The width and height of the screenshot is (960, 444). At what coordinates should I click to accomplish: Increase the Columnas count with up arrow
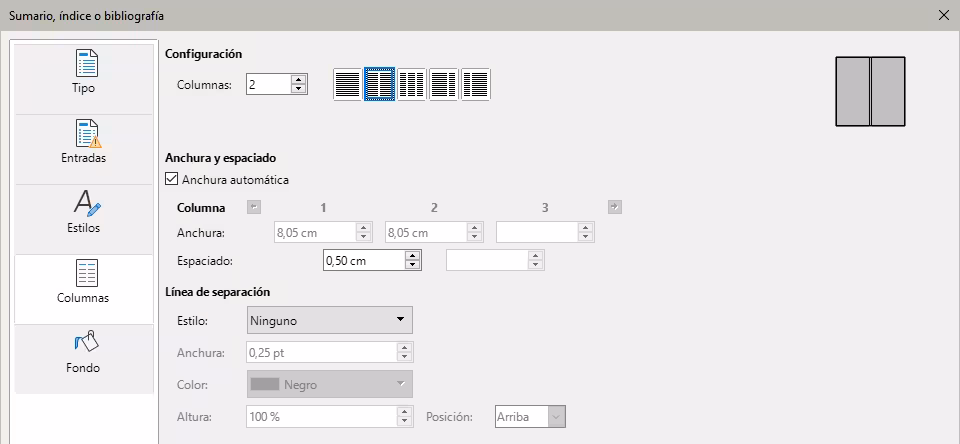[297, 80]
